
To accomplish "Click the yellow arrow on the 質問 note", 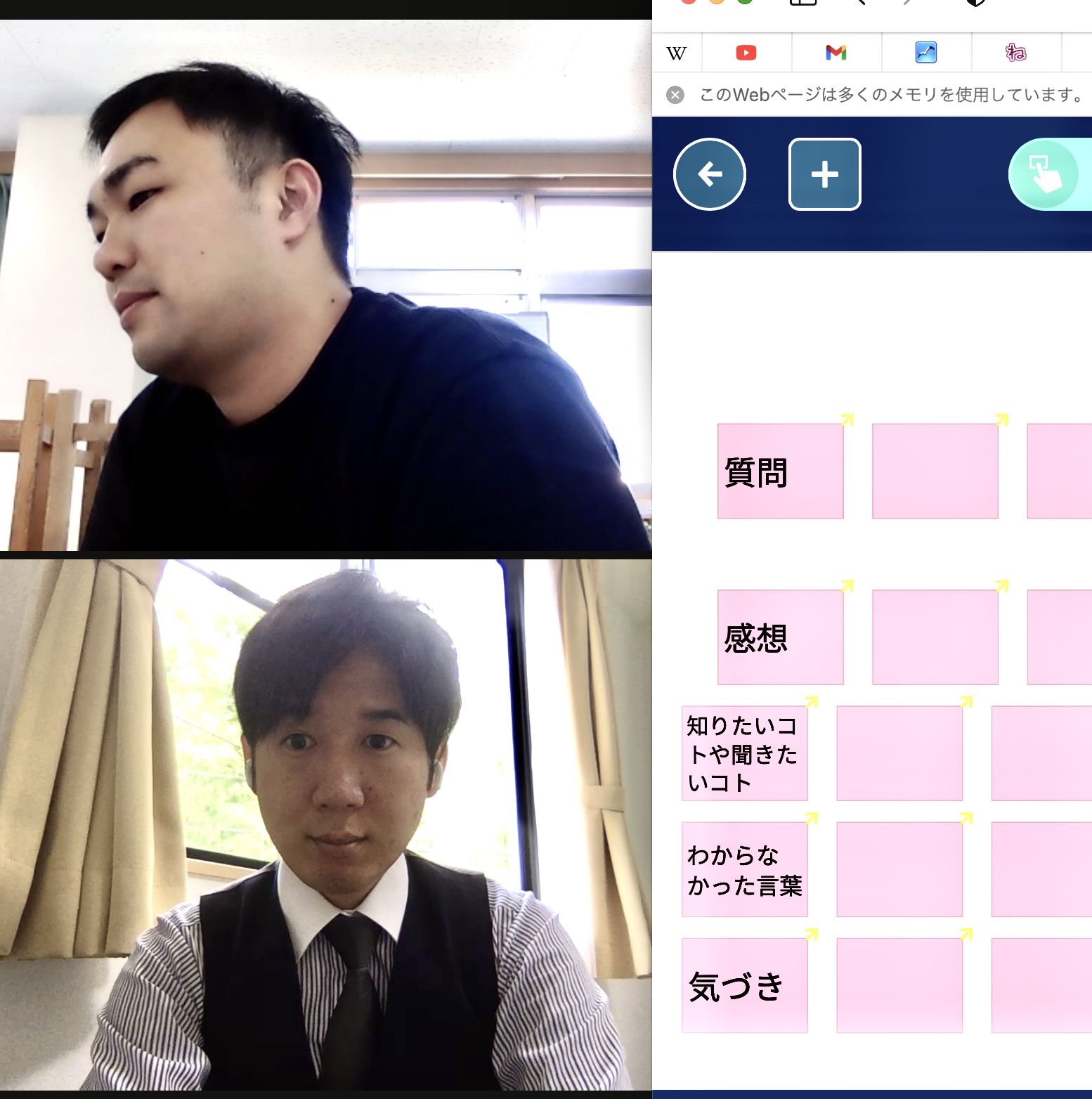I will point(847,420).
